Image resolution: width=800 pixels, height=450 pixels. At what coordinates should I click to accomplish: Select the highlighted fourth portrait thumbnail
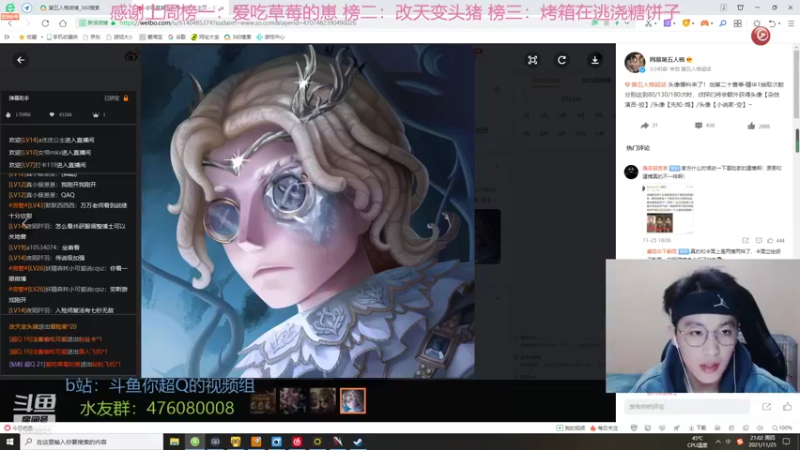(x=353, y=401)
